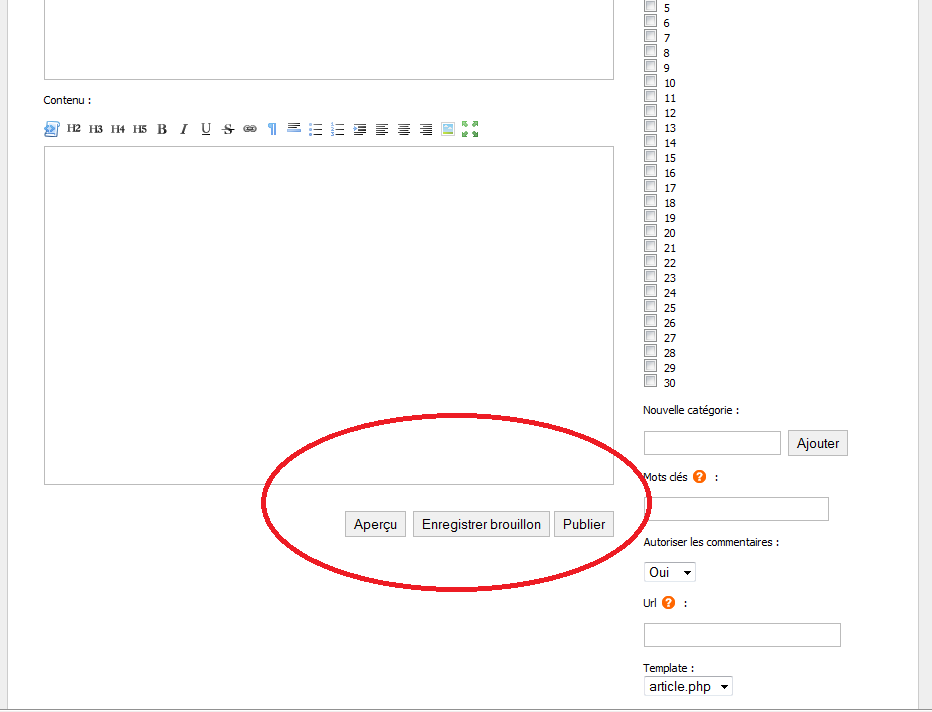Toggle italic text formatting
932x712 pixels.
tap(184, 129)
